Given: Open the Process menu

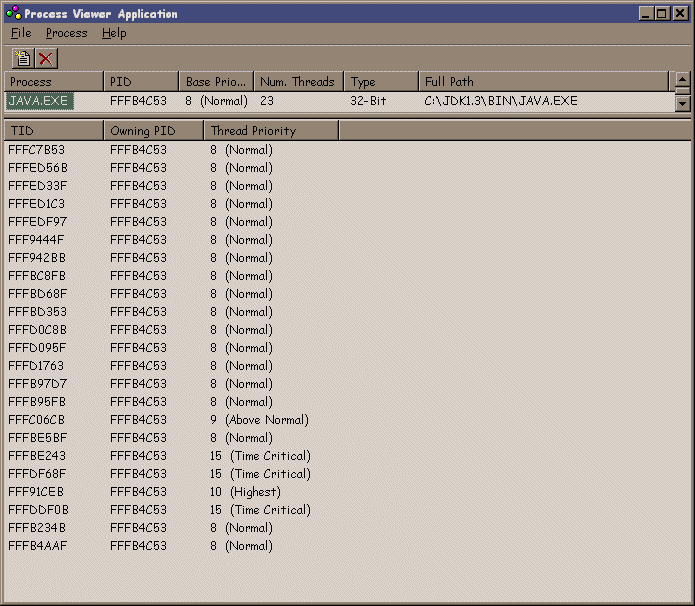Looking at the screenshot, I should [x=66, y=33].
